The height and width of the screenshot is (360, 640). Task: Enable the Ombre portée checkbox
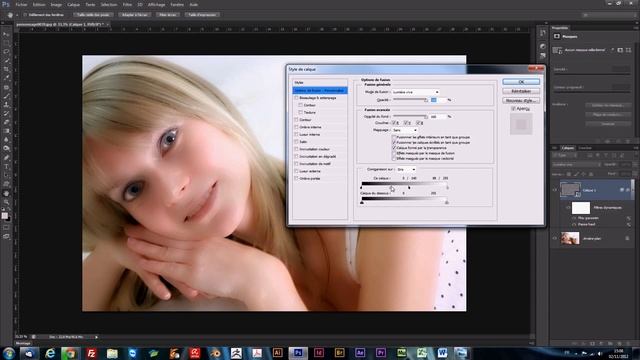click(x=296, y=178)
